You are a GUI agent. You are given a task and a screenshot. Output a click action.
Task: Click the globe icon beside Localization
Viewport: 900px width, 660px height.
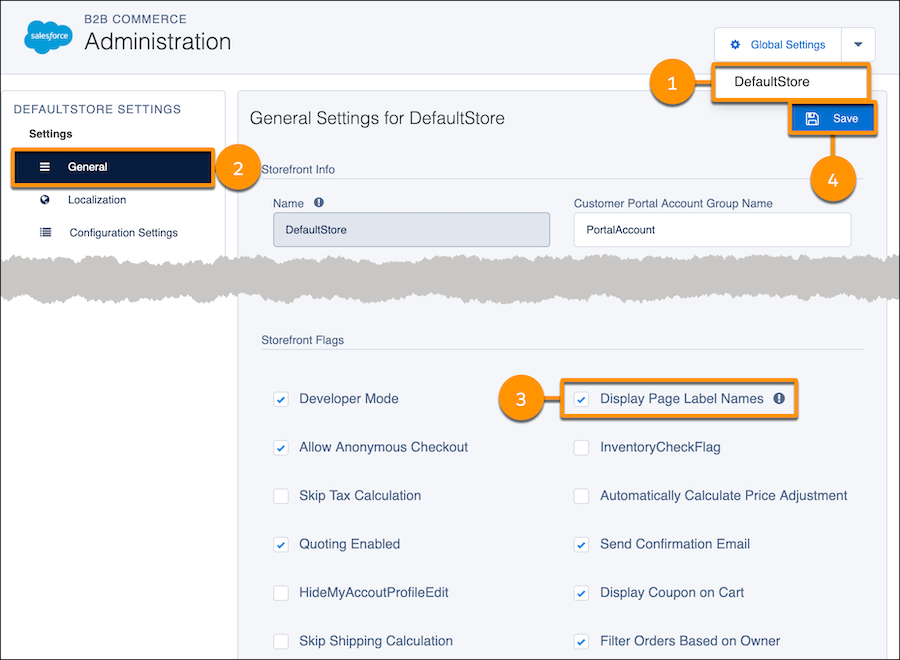45,200
